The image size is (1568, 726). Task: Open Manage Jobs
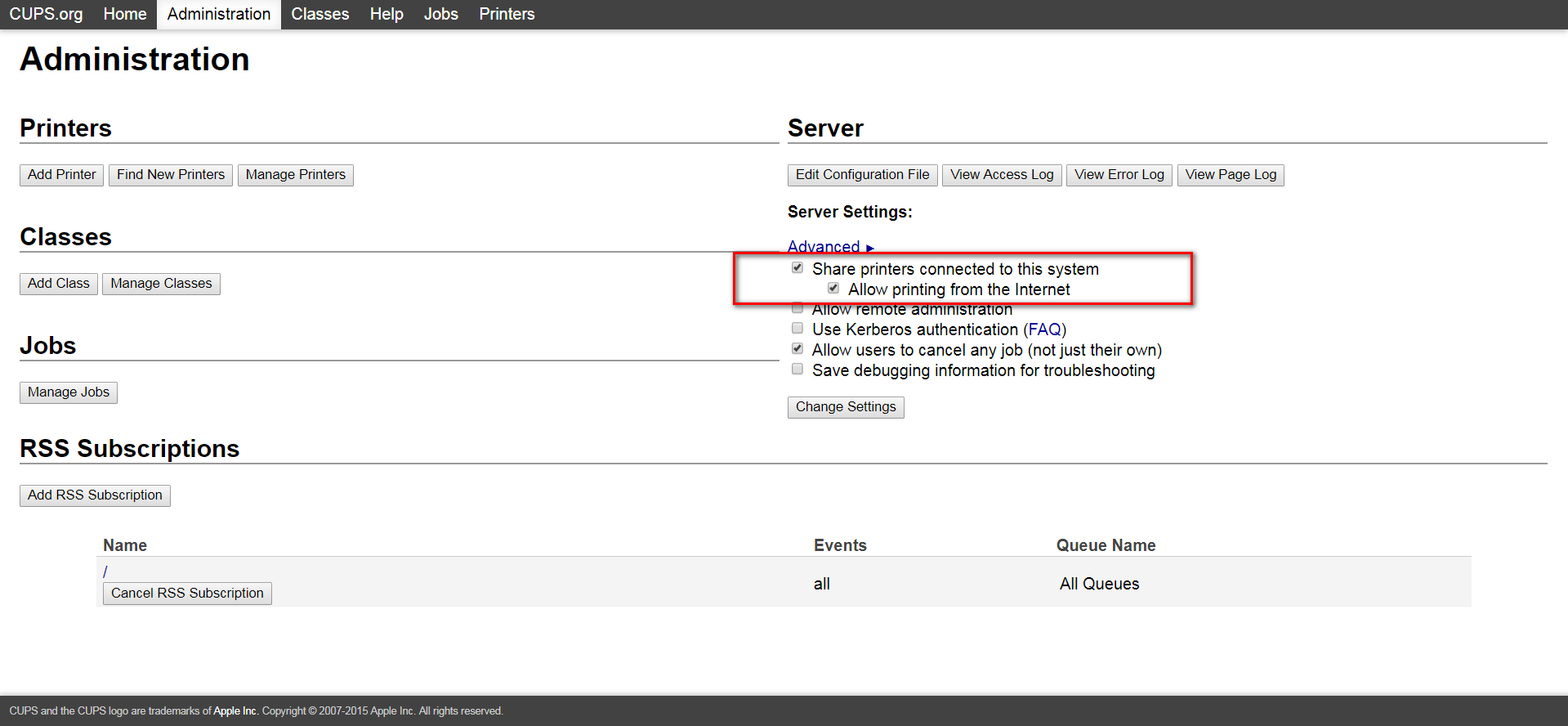[x=69, y=392]
